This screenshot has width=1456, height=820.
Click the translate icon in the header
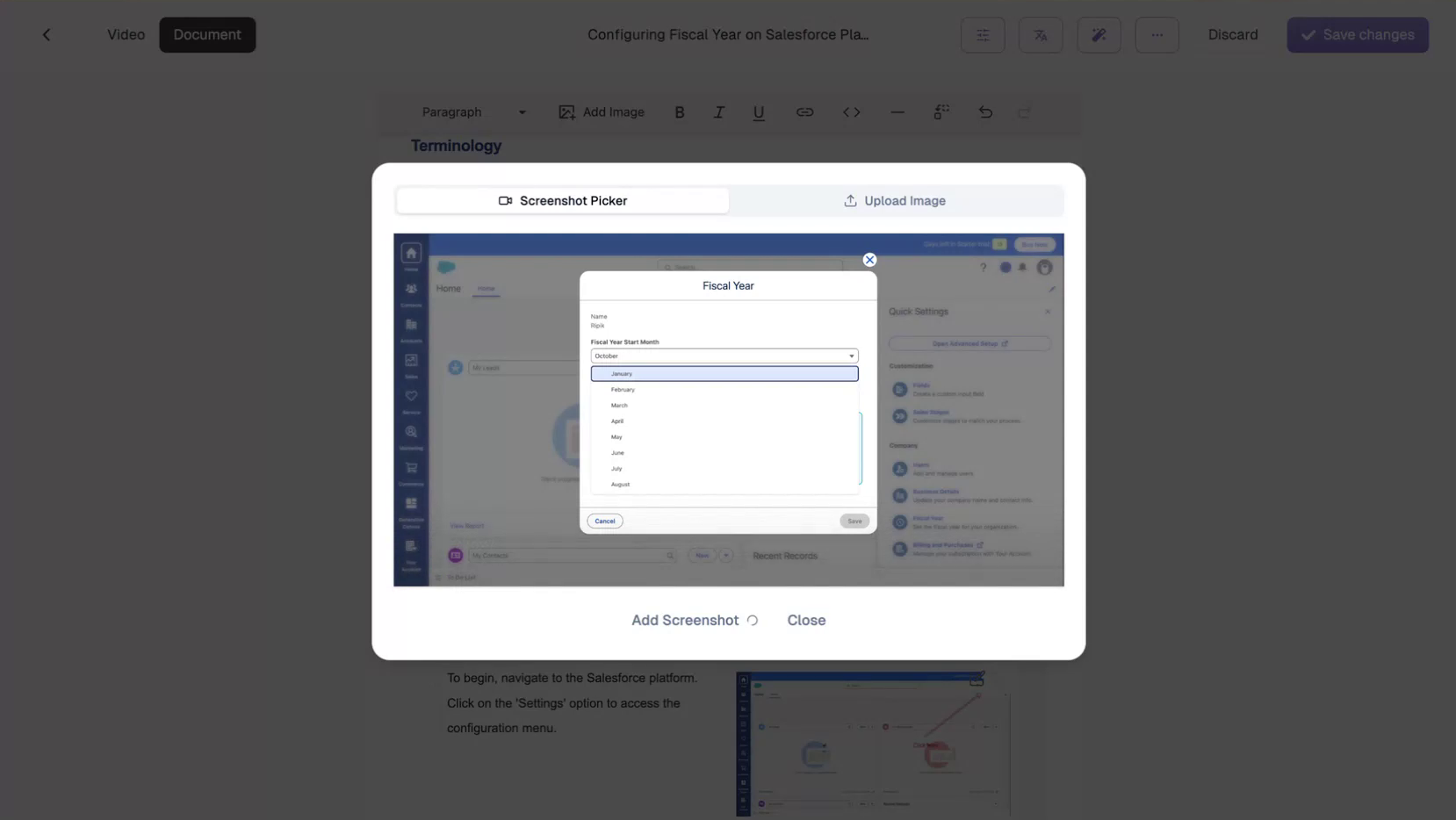pos(1041,35)
